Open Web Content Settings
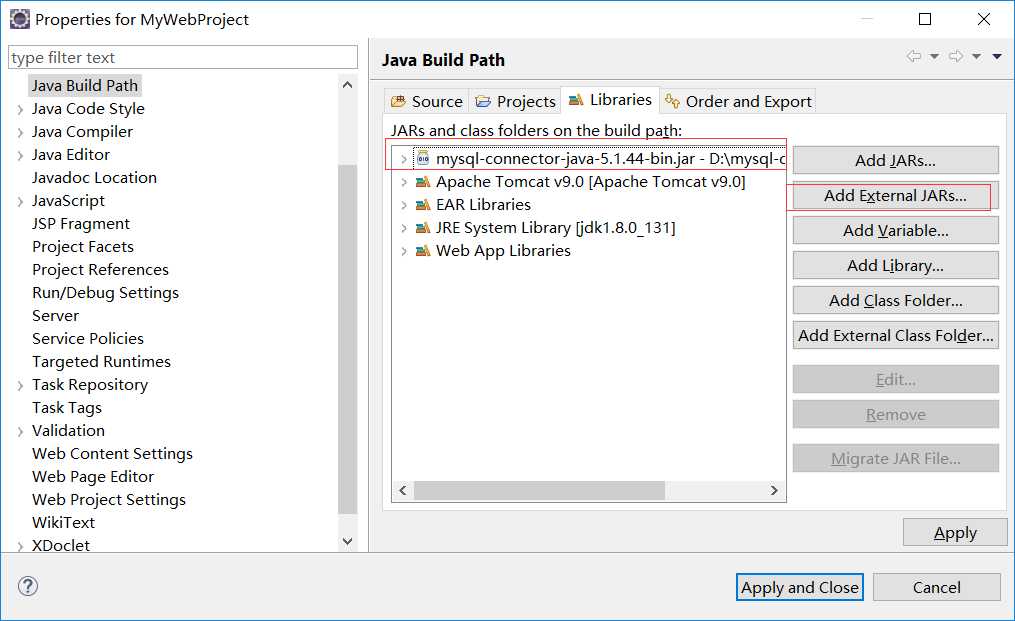1015x621 pixels. [x=113, y=453]
